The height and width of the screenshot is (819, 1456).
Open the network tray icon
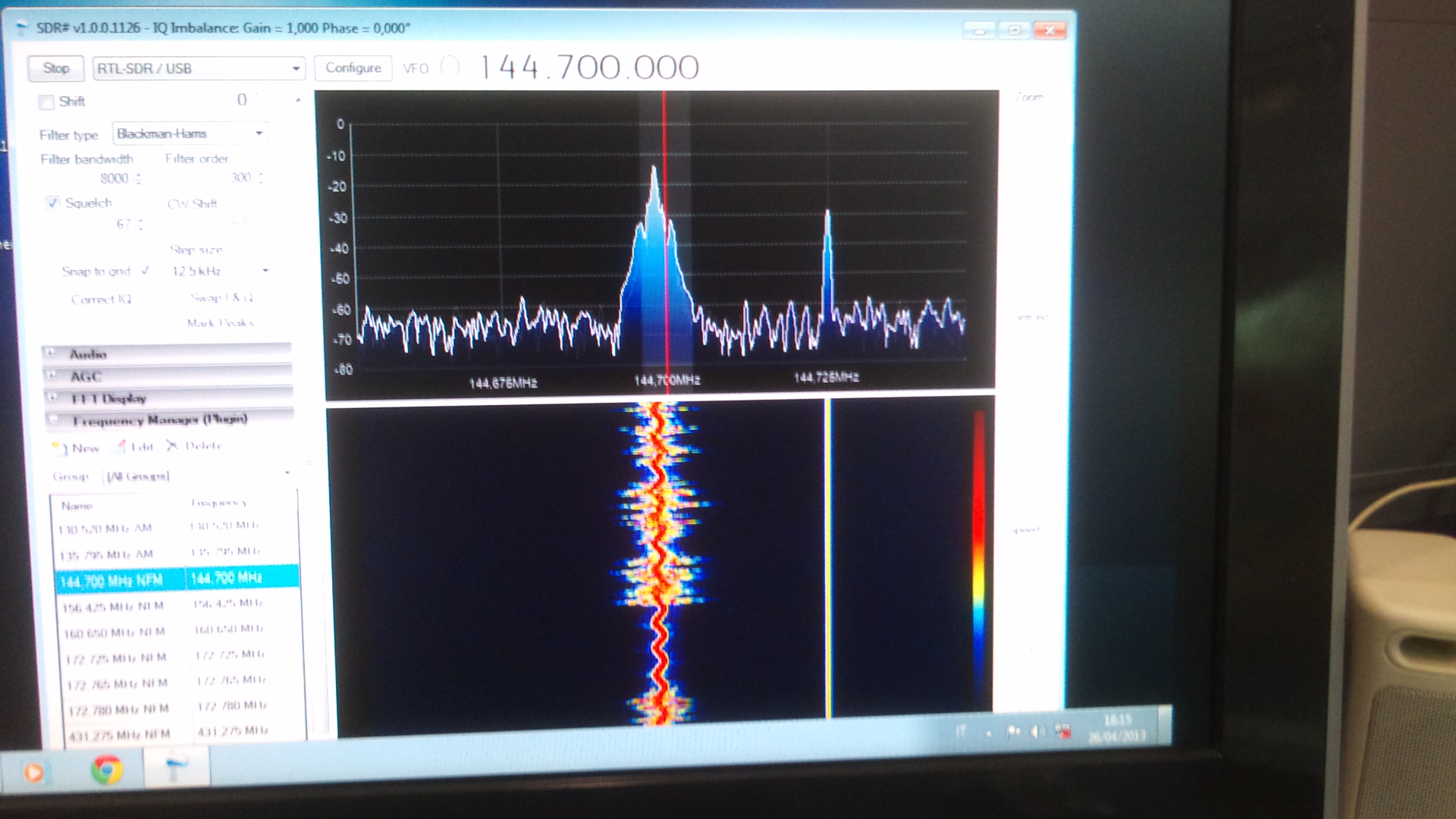coord(1063,731)
